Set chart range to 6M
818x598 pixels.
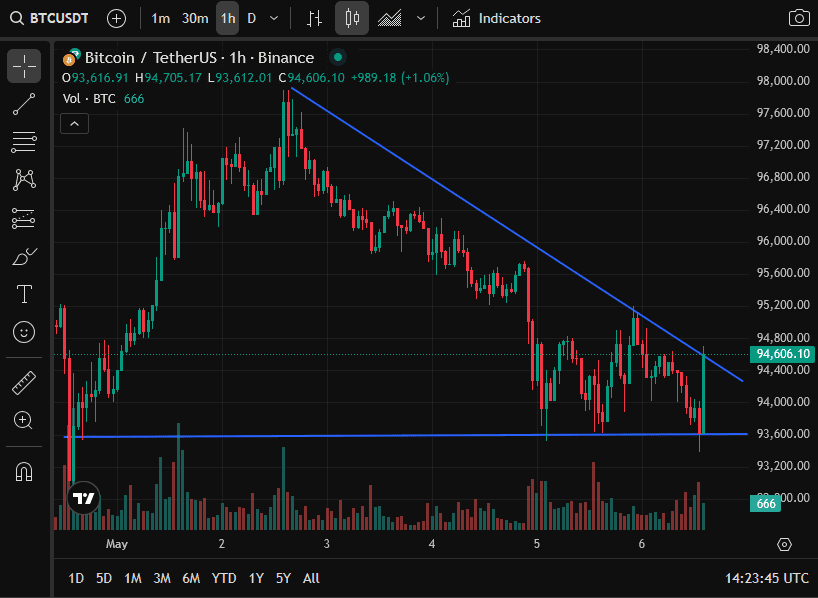[x=191, y=578]
